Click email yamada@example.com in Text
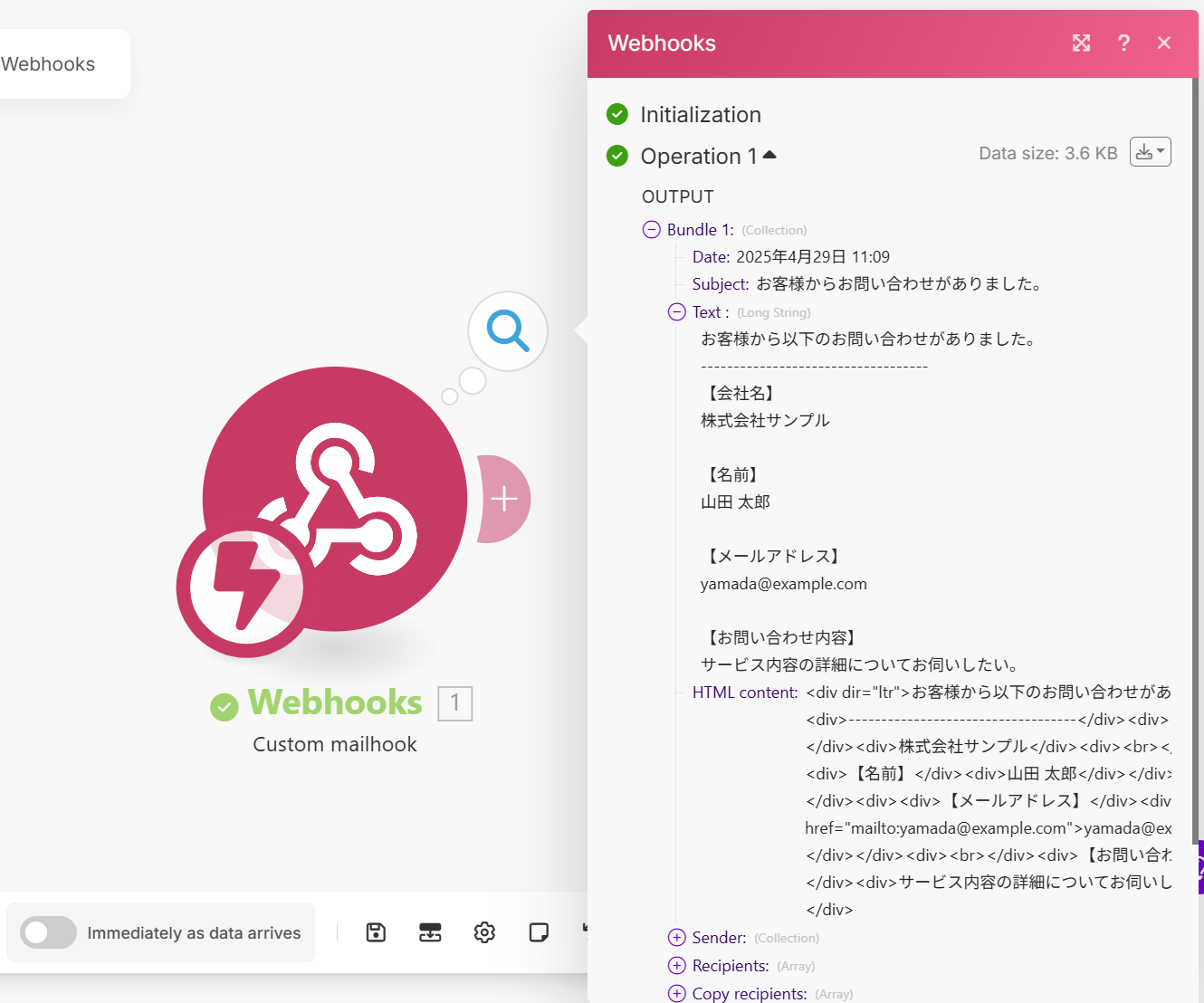The width and height of the screenshot is (1204, 1003). pos(784,584)
